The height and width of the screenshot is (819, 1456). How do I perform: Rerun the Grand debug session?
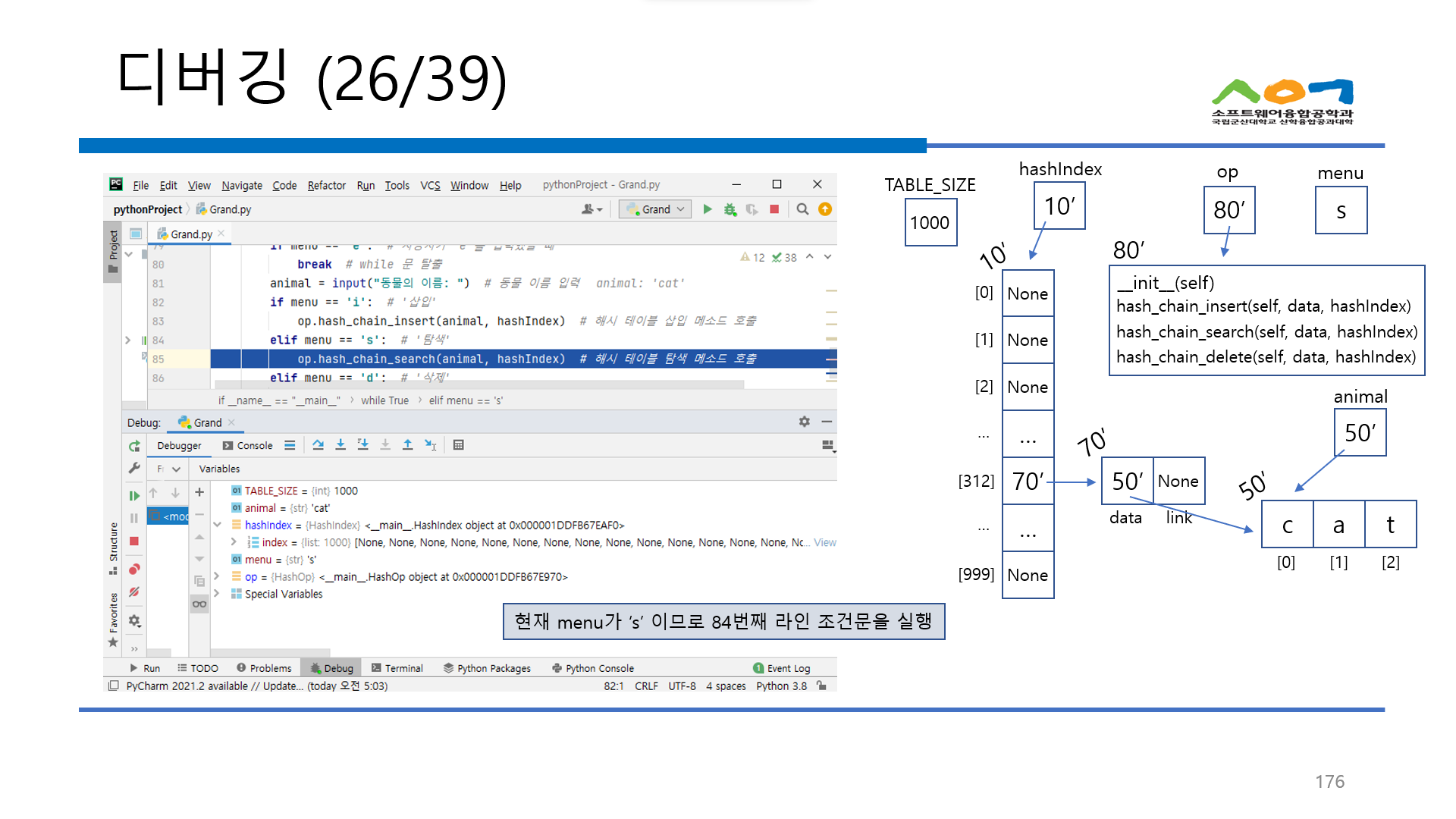click(x=134, y=446)
